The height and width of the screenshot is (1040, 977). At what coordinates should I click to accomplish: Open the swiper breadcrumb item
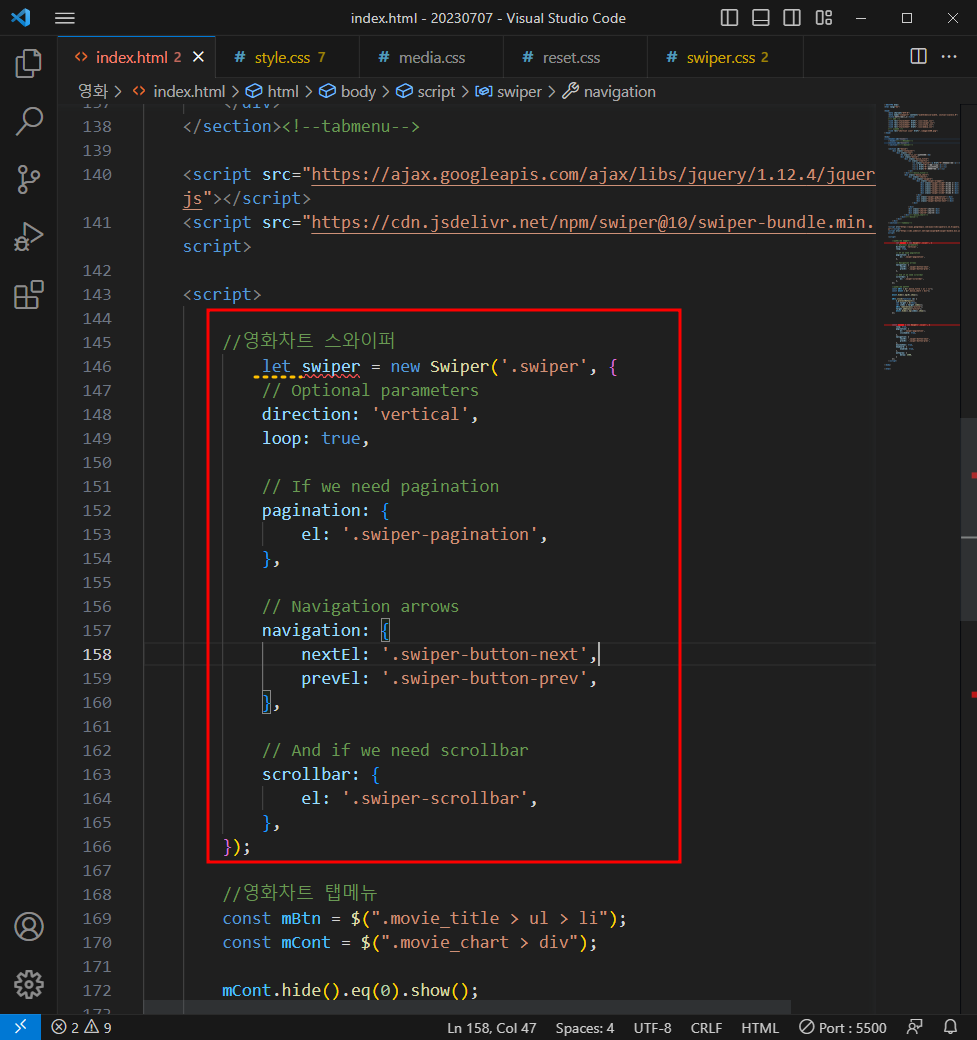tap(509, 92)
